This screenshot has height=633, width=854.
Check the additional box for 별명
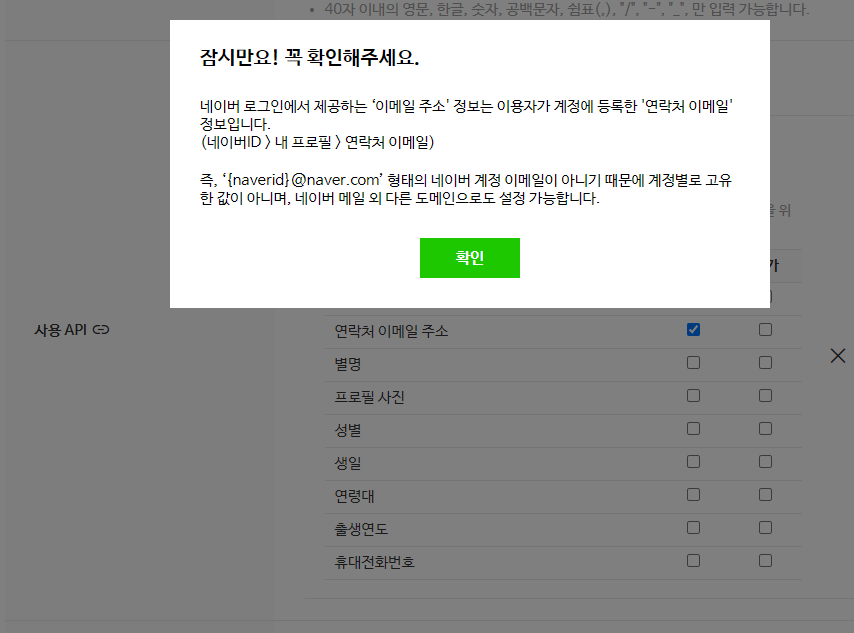coord(765,363)
